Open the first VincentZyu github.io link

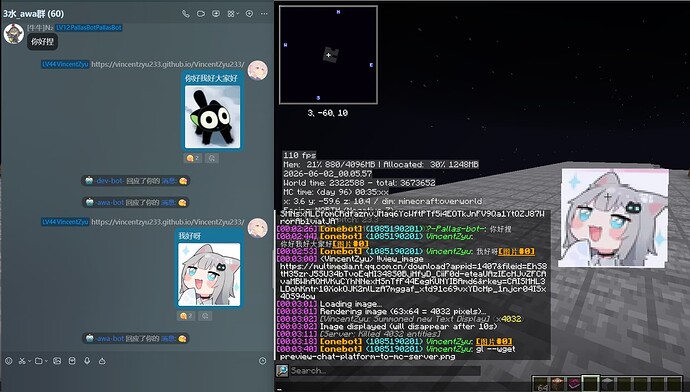168,64
